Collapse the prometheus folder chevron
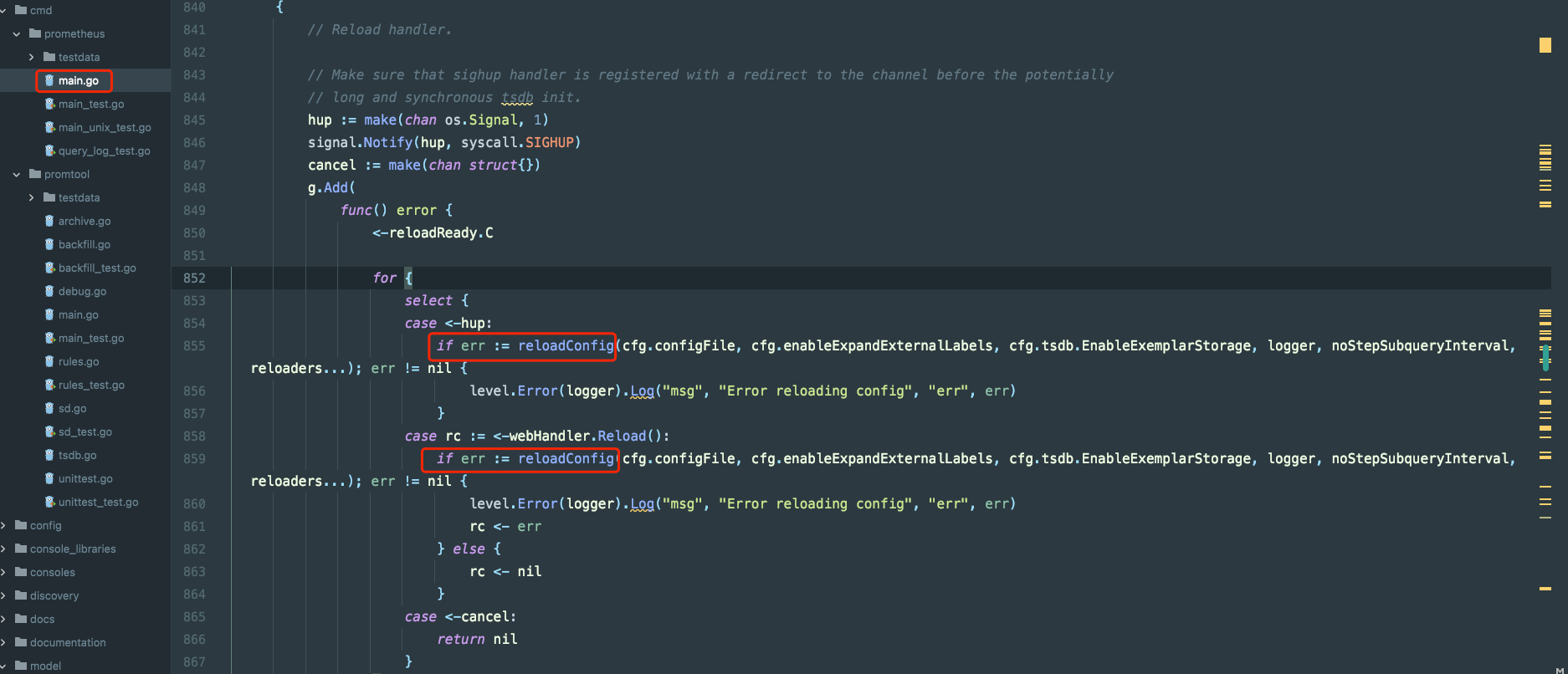Viewport: 1568px width, 674px height. (17, 34)
